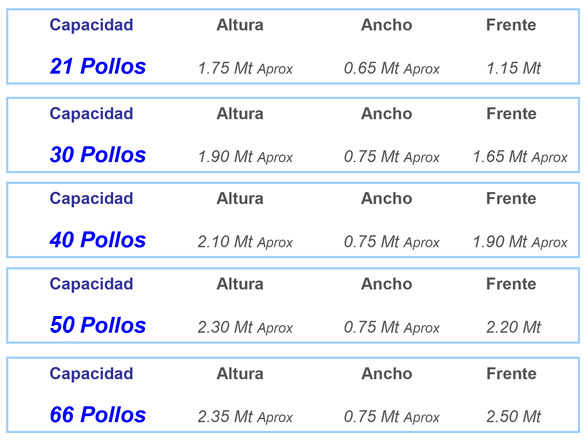
Task: Click the 2.20 Mt frente value
Action: (x=513, y=327)
